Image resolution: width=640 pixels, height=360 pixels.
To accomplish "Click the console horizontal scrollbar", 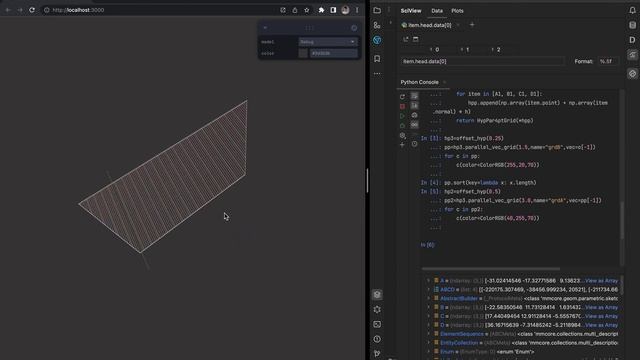I will pyautogui.click(x=491, y=269).
